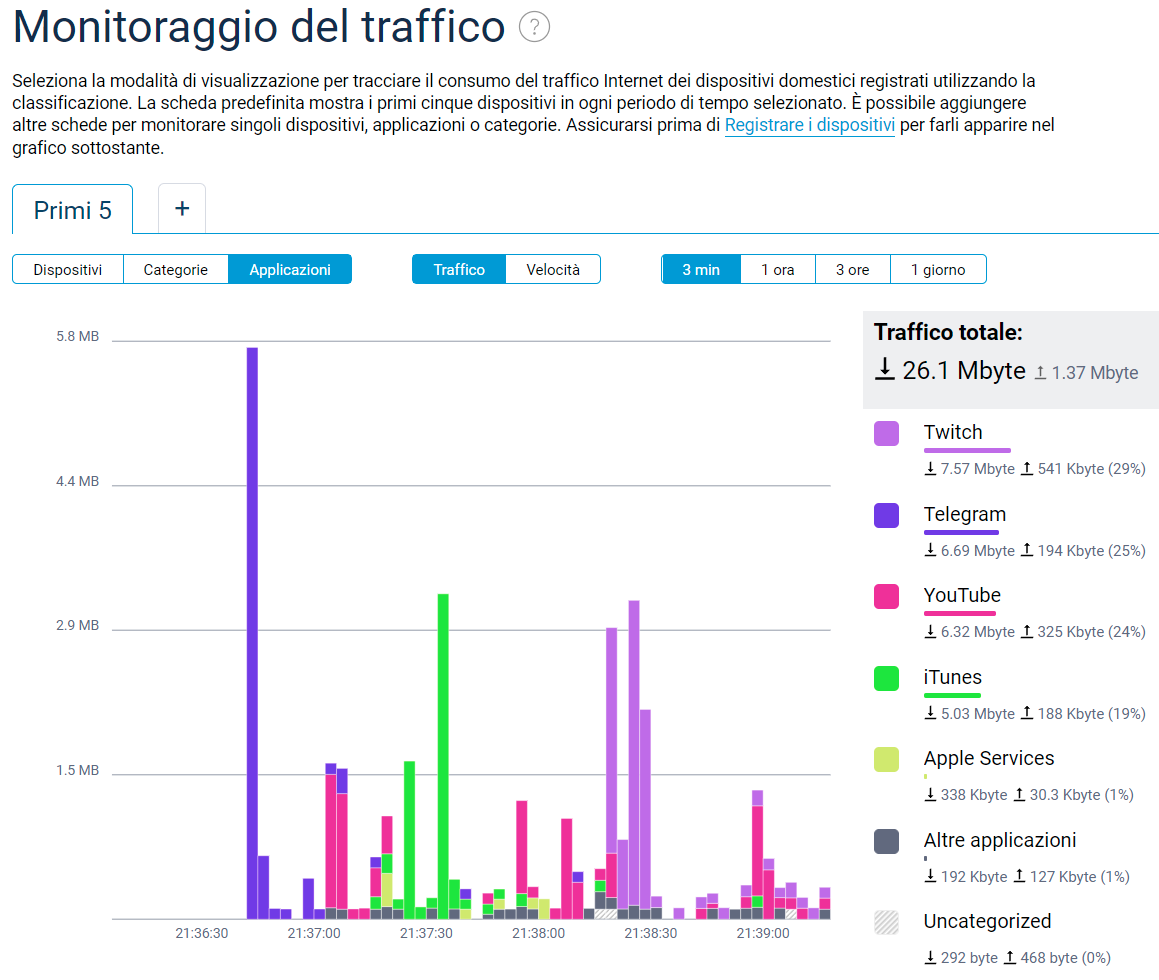Viewport: 1159px width, 980px height.
Task: Click the Twitch color swatch
Action: click(x=886, y=433)
